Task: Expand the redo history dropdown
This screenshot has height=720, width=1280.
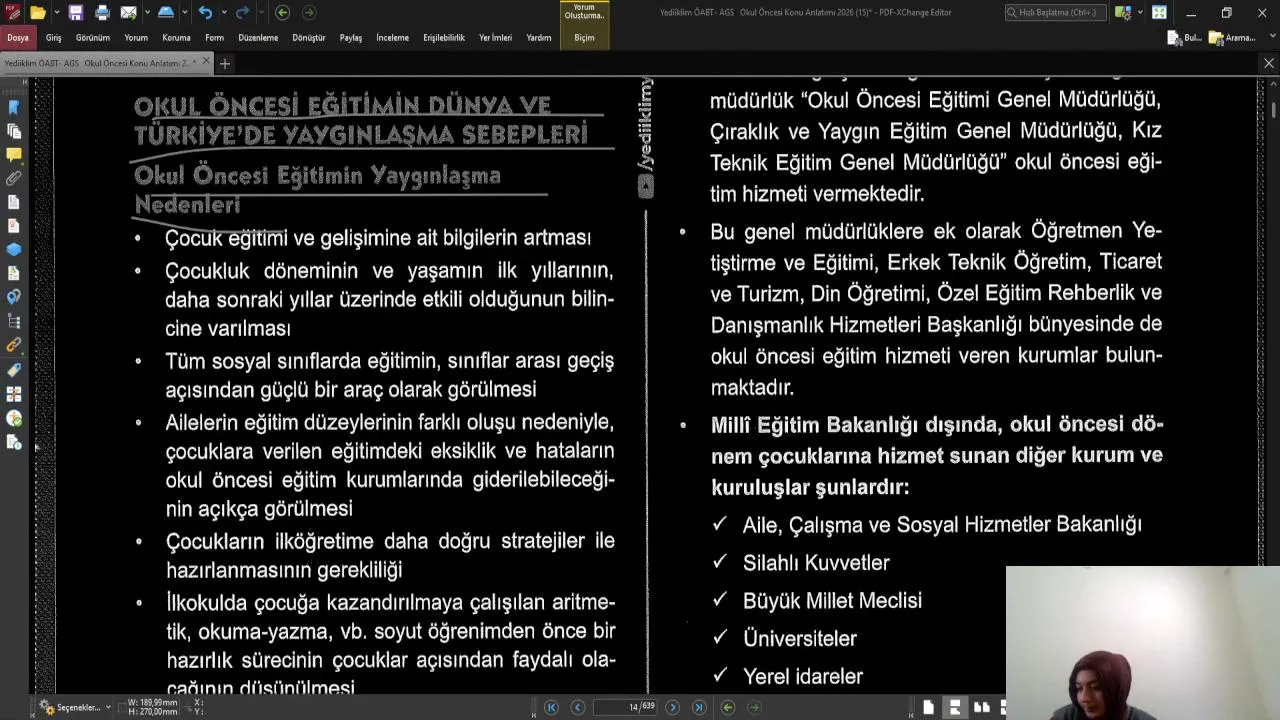Action: click(260, 13)
